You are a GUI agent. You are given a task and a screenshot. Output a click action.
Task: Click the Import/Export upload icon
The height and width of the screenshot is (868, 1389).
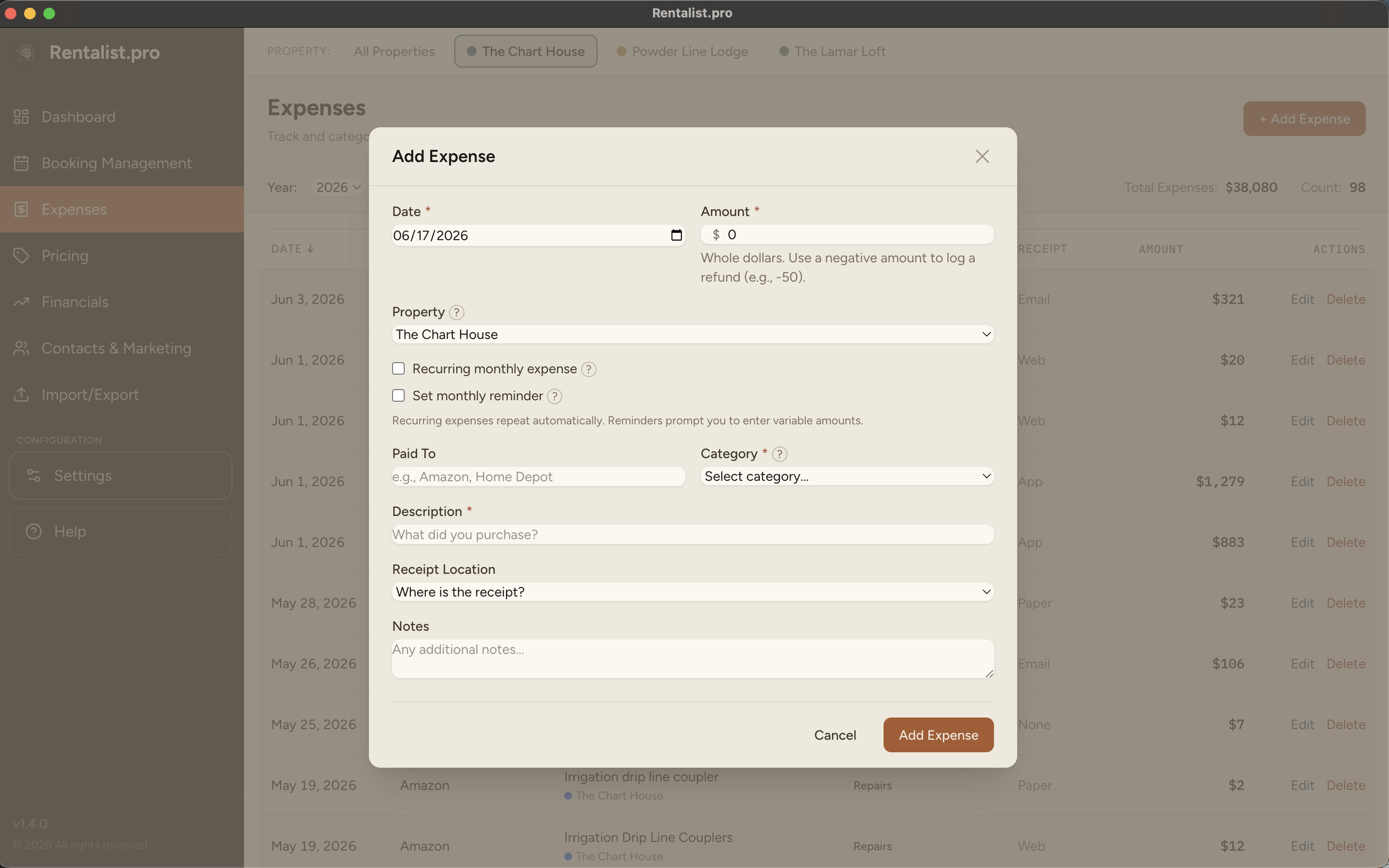point(21,394)
